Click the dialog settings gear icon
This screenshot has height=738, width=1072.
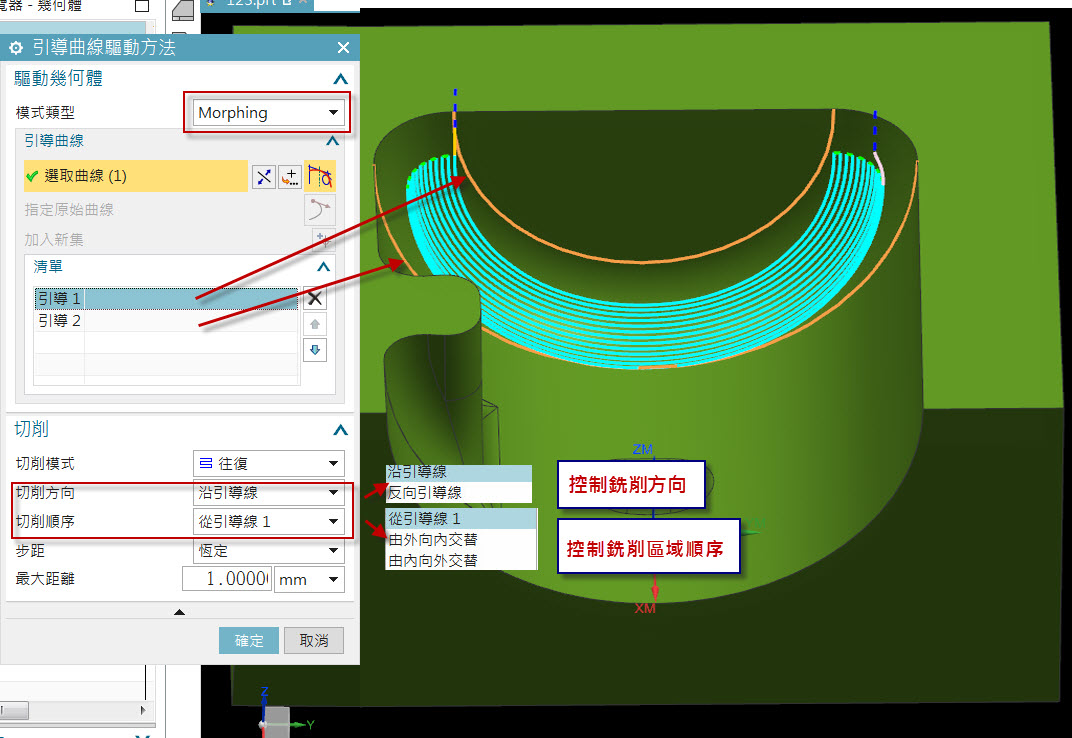[x=15, y=47]
